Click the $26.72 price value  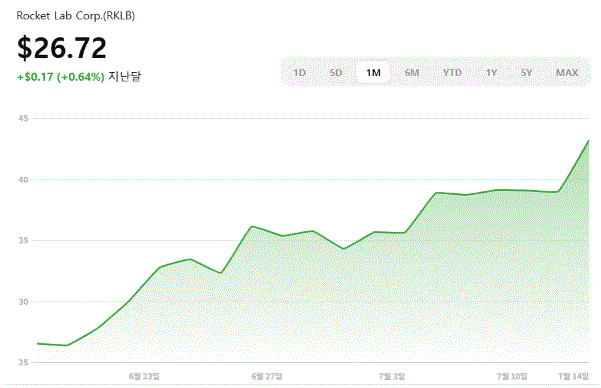point(62,48)
